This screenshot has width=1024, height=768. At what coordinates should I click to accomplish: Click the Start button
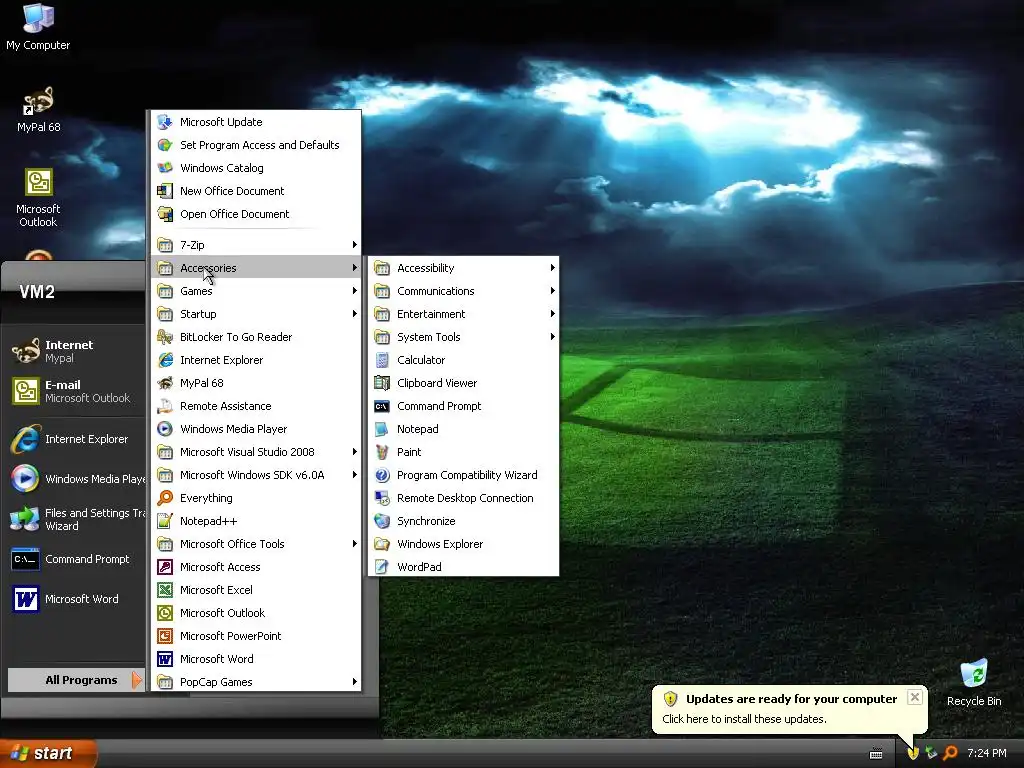click(48, 753)
